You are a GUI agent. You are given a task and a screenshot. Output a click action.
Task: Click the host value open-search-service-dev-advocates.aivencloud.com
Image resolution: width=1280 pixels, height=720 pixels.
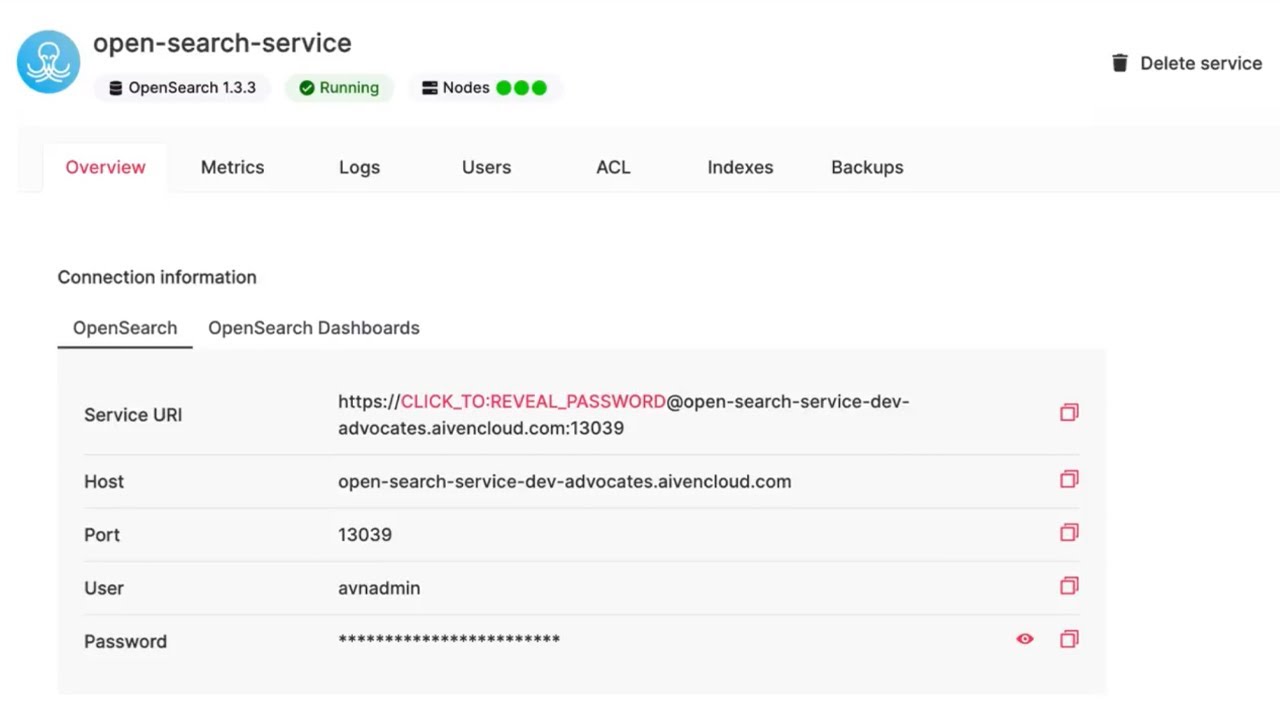coord(565,481)
